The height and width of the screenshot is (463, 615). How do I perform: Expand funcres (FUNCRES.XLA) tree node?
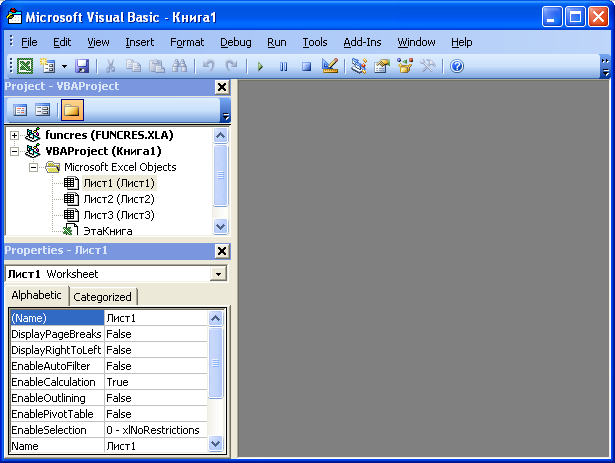[x=14, y=135]
